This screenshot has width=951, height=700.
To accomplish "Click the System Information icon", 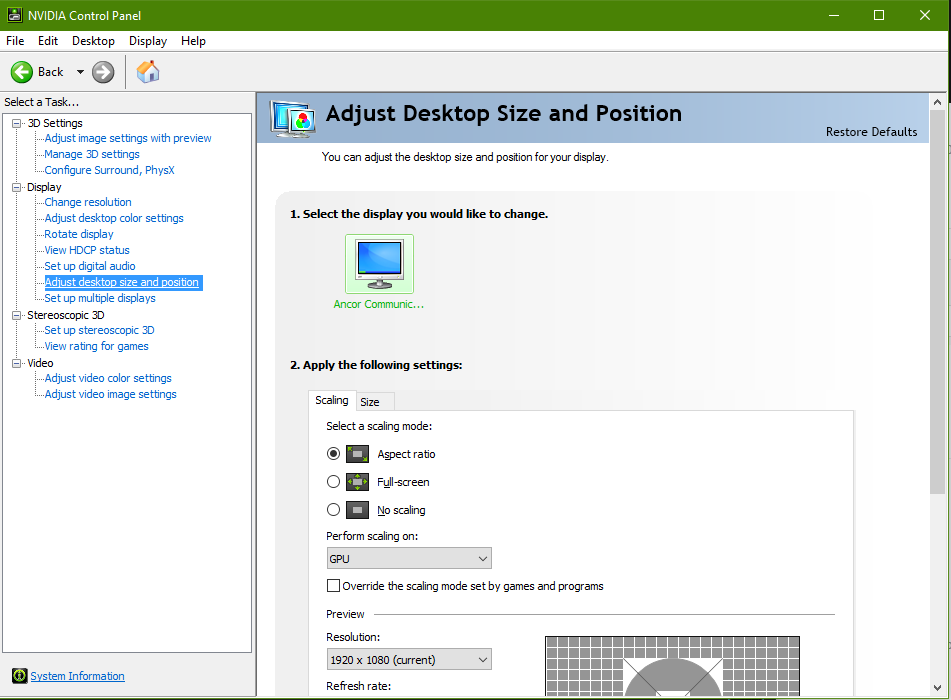I will click(19, 675).
